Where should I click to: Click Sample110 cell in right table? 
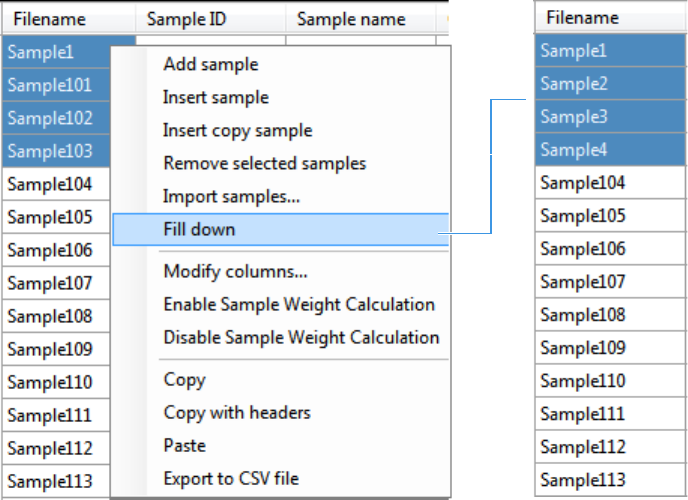click(x=582, y=381)
